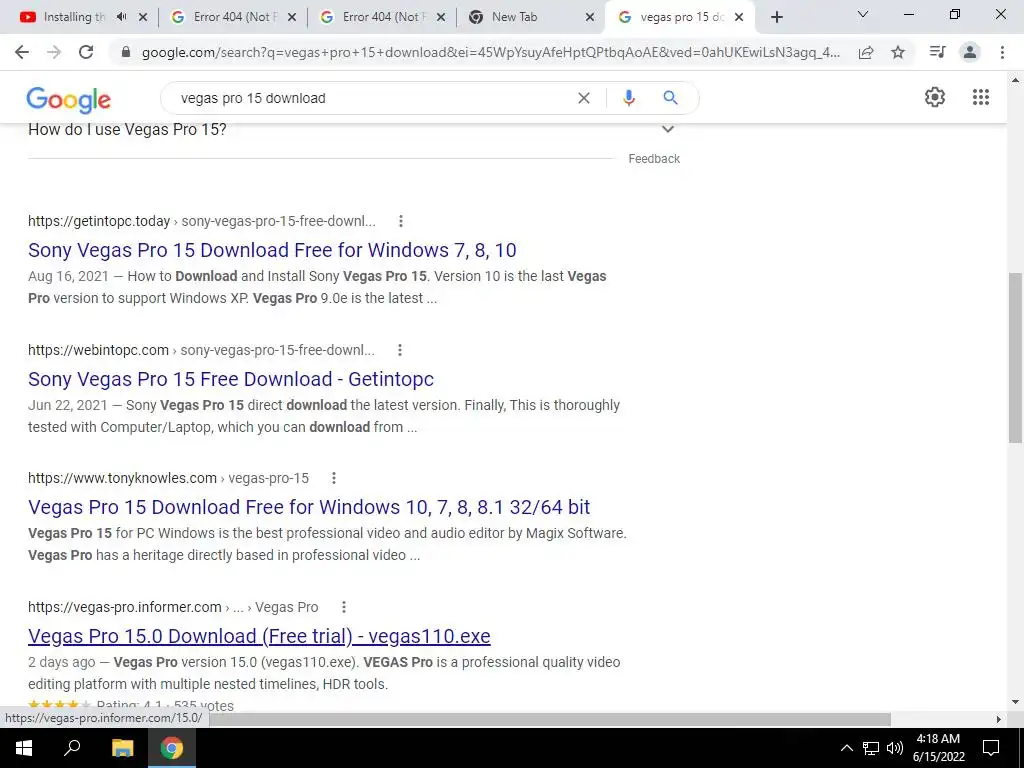Open Sony Vegas Pro 15 Free Download - Getintopc
1024x768 pixels.
click(231, 379)
